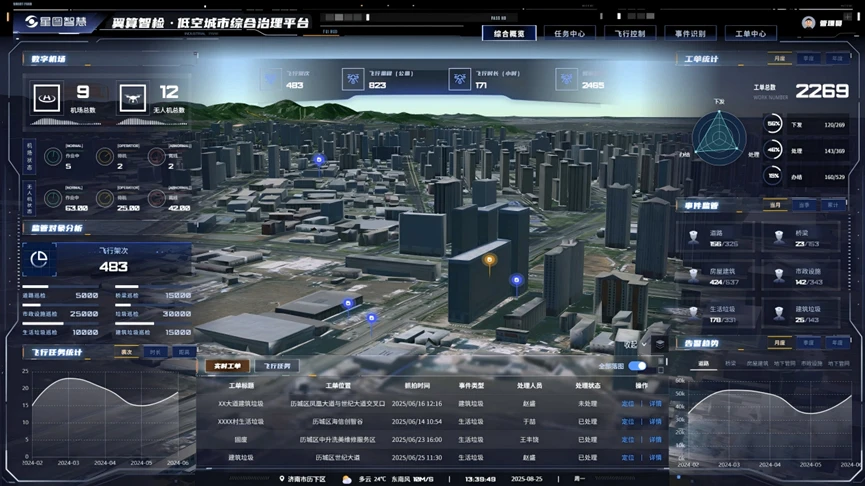The image size is (865, 486).
Task: Click the 道路 event monitoring icon
Action: (693, 237)
